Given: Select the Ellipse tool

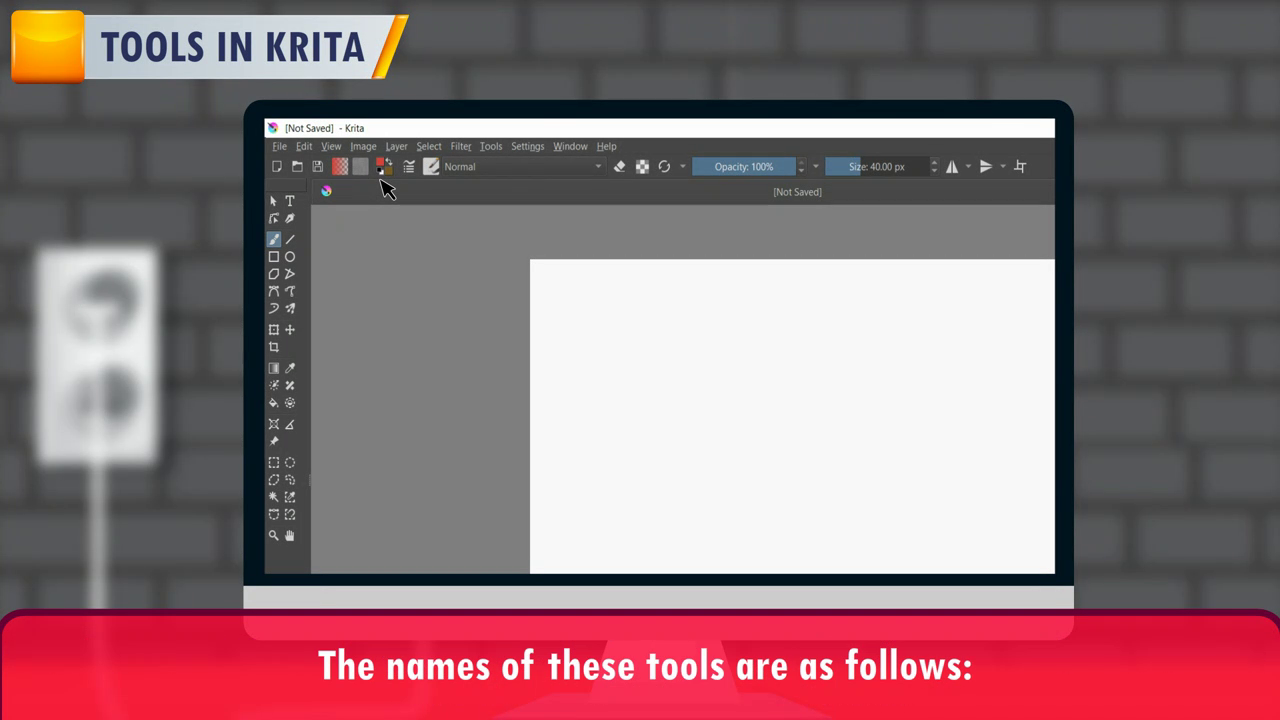Looking at the screenshot, I should [x=290, y=257].
